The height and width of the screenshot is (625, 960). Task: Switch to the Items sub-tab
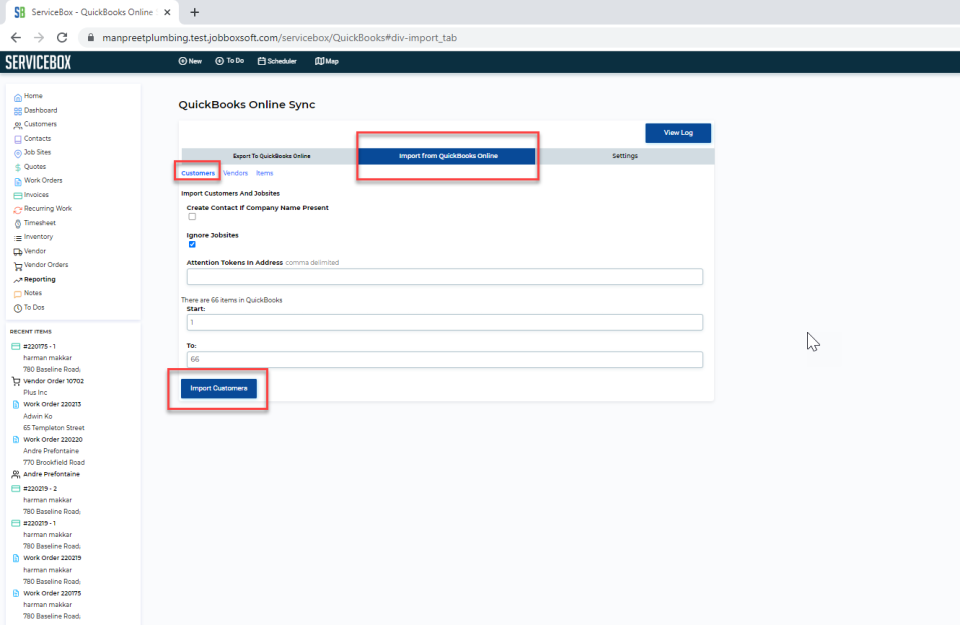pos(264,173)
